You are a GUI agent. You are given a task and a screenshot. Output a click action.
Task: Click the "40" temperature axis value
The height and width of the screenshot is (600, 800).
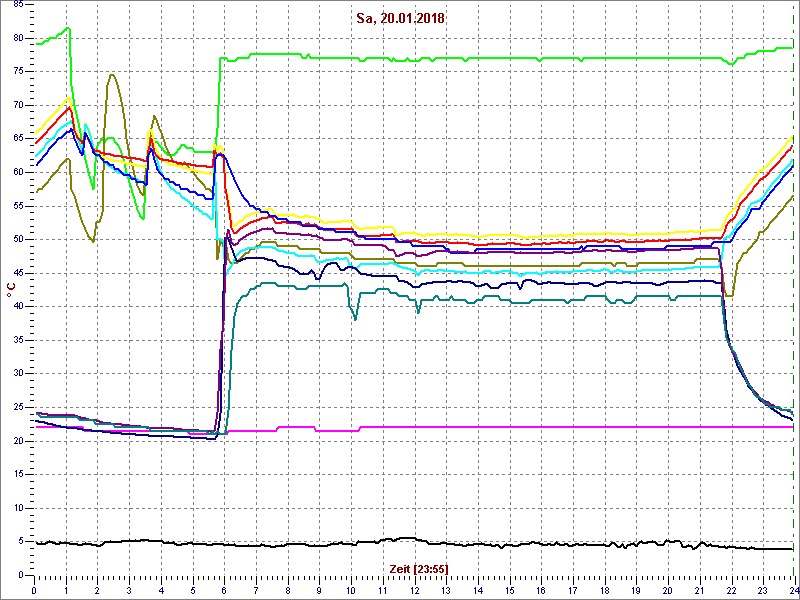tap(17, 307)
